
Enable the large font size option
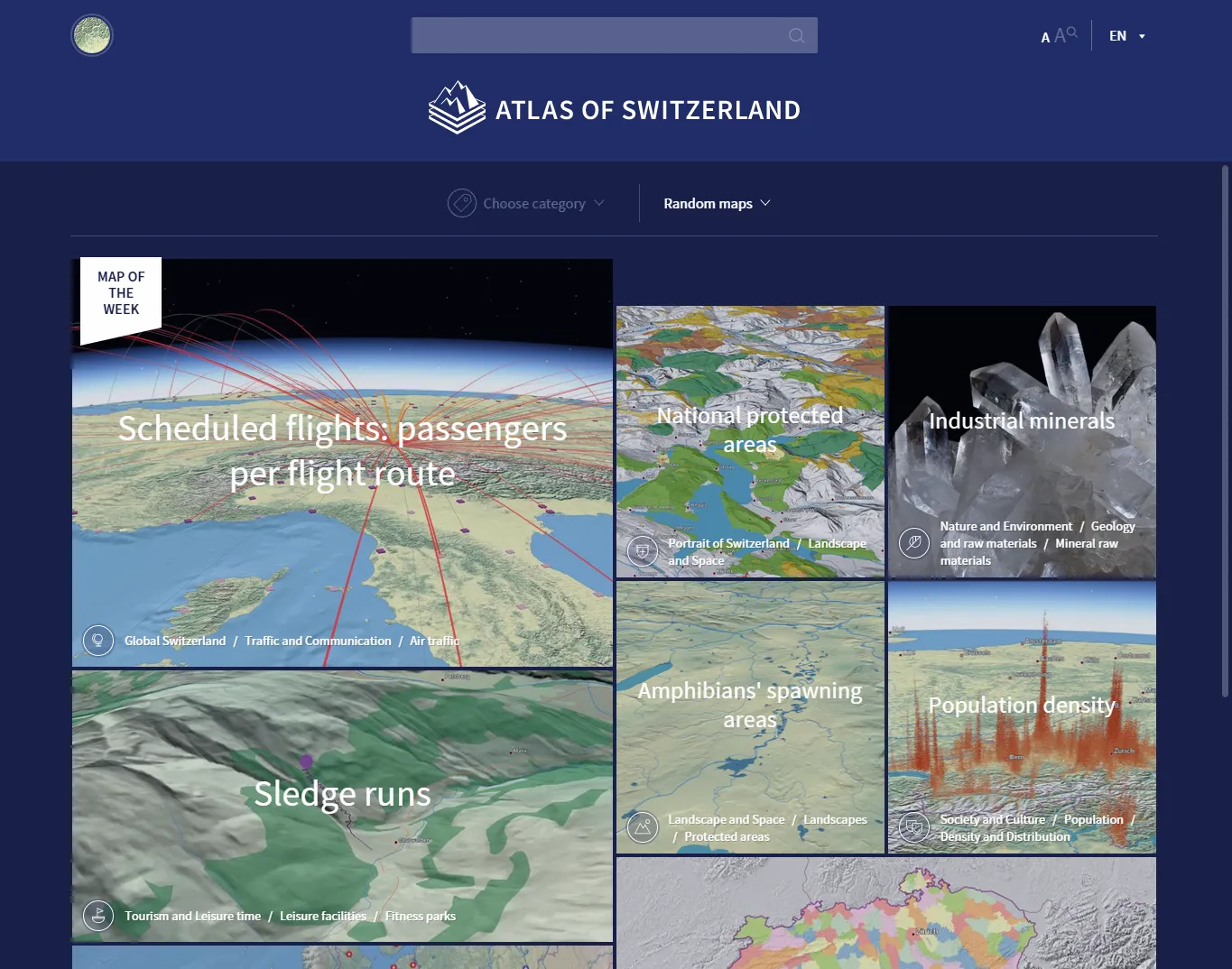[x=1061, y=34]
